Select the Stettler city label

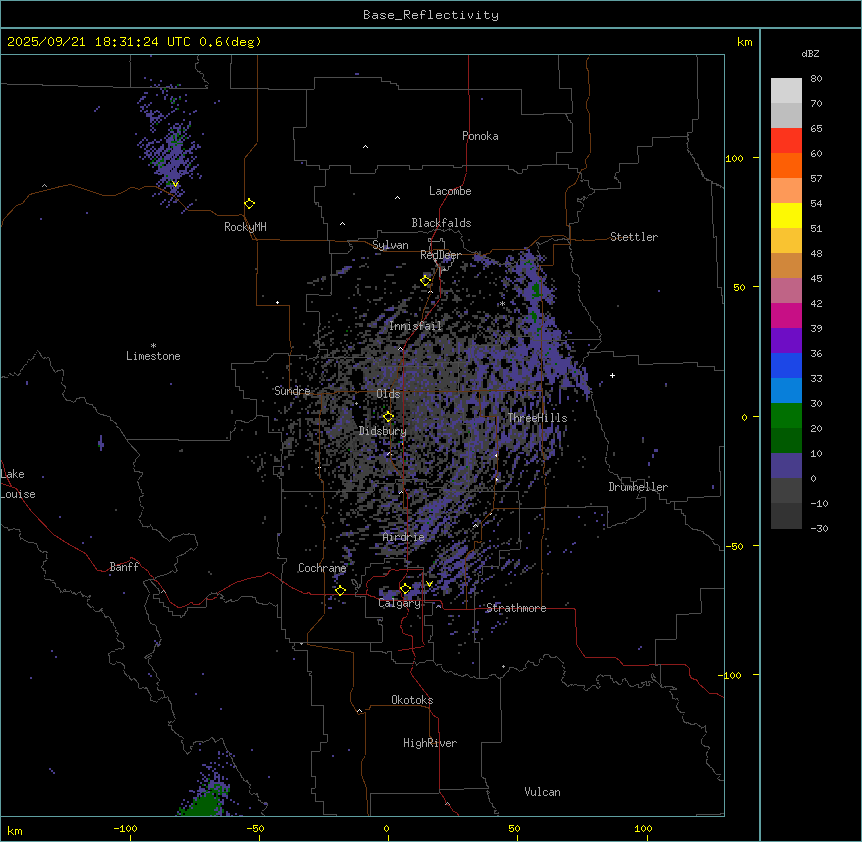pyautogui.click(x=634, y=237)
